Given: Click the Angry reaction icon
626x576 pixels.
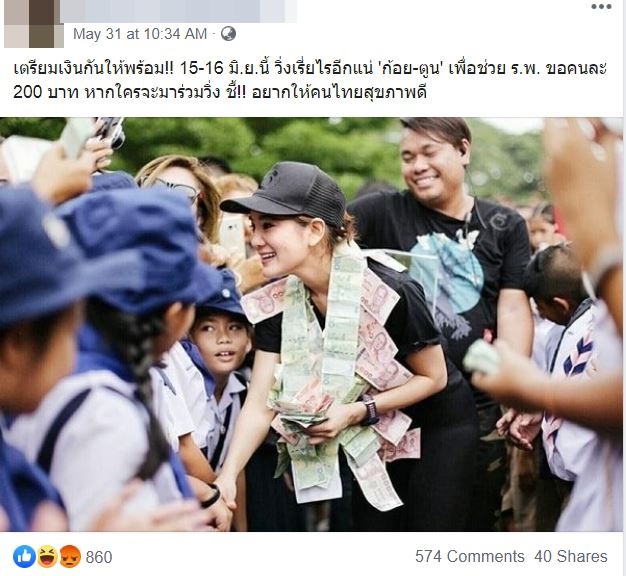Looking at the screenshot, I should 70,556.
